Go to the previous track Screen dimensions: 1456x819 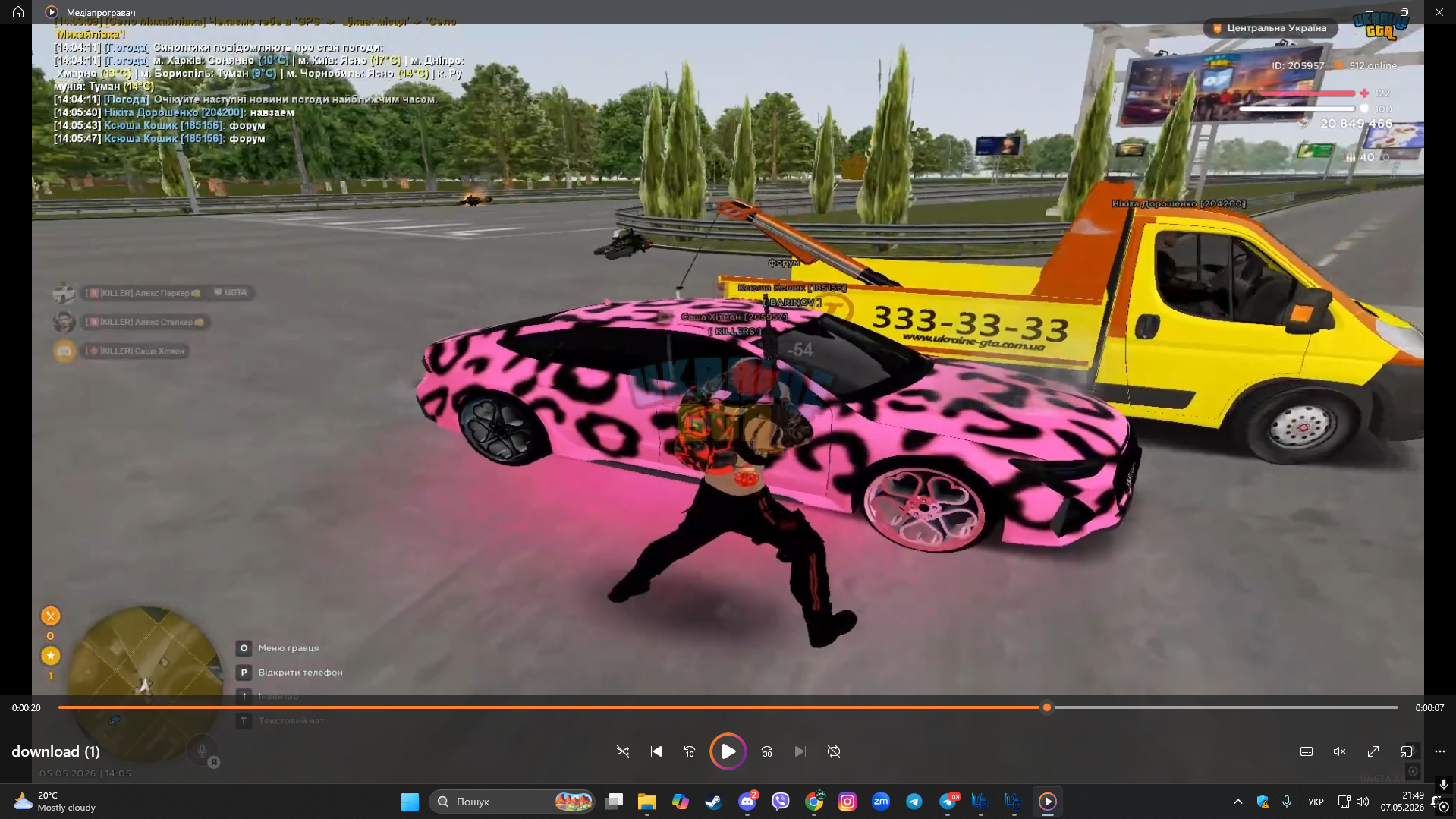(x=656, y=751)
